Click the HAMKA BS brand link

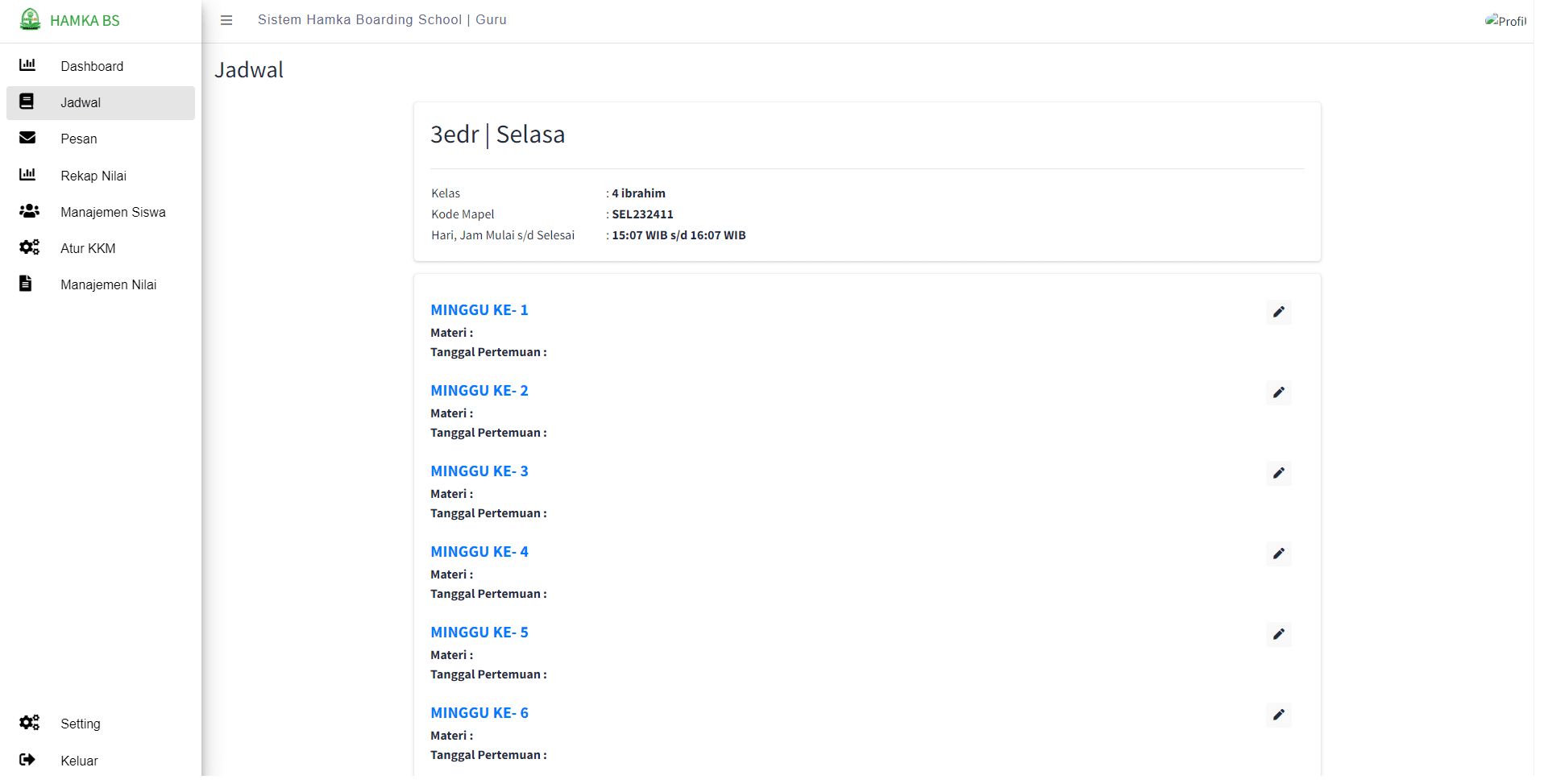click(85, 21)
